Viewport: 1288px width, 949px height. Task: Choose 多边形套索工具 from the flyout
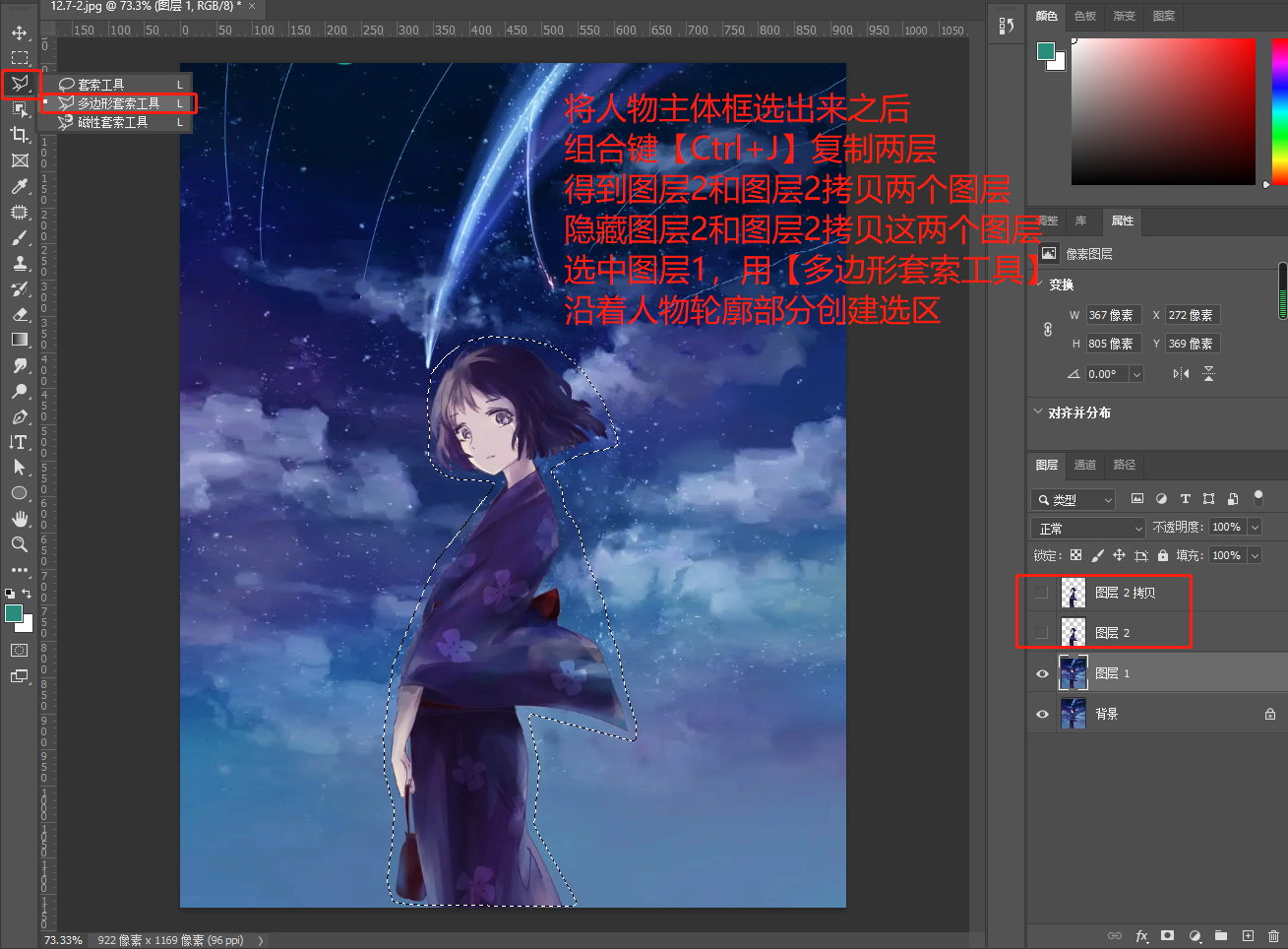tap(117, 103)
